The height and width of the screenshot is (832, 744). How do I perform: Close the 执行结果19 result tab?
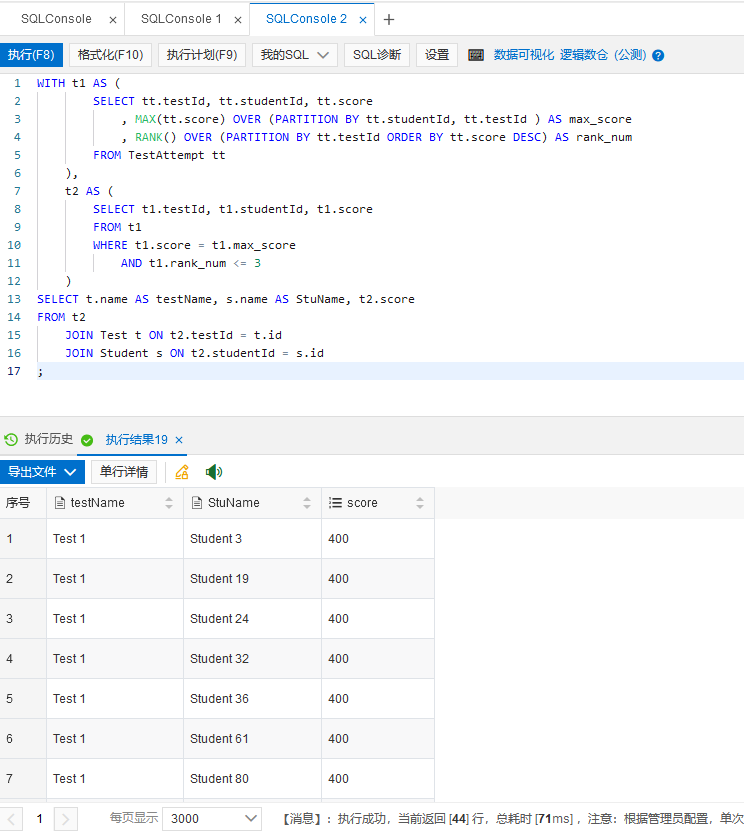[x=179, y=440]
